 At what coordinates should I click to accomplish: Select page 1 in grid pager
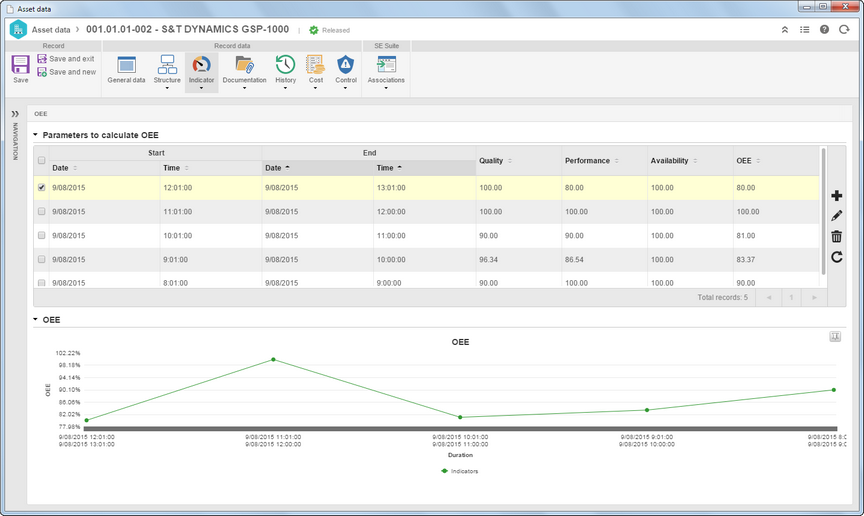coord(791,298)
